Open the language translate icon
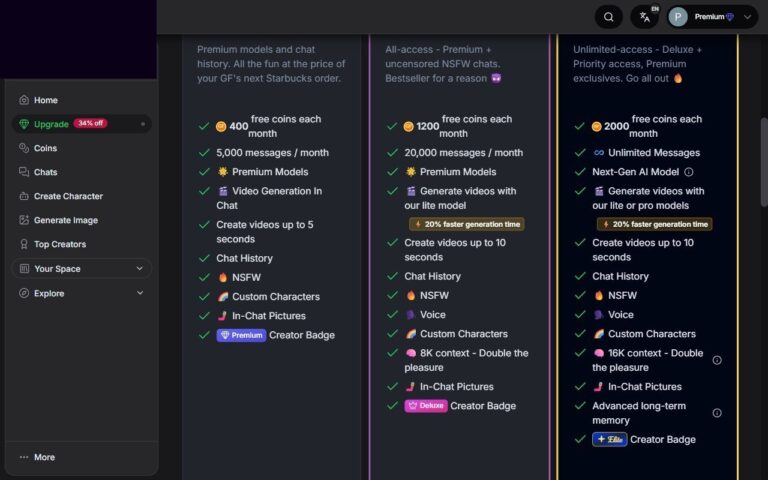768x480 pixels. (x=643, y=17)
